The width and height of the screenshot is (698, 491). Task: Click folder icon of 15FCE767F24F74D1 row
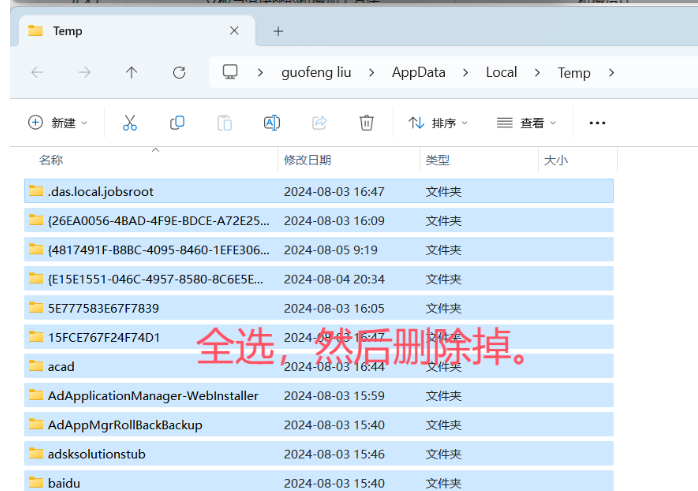coord(36,337)
